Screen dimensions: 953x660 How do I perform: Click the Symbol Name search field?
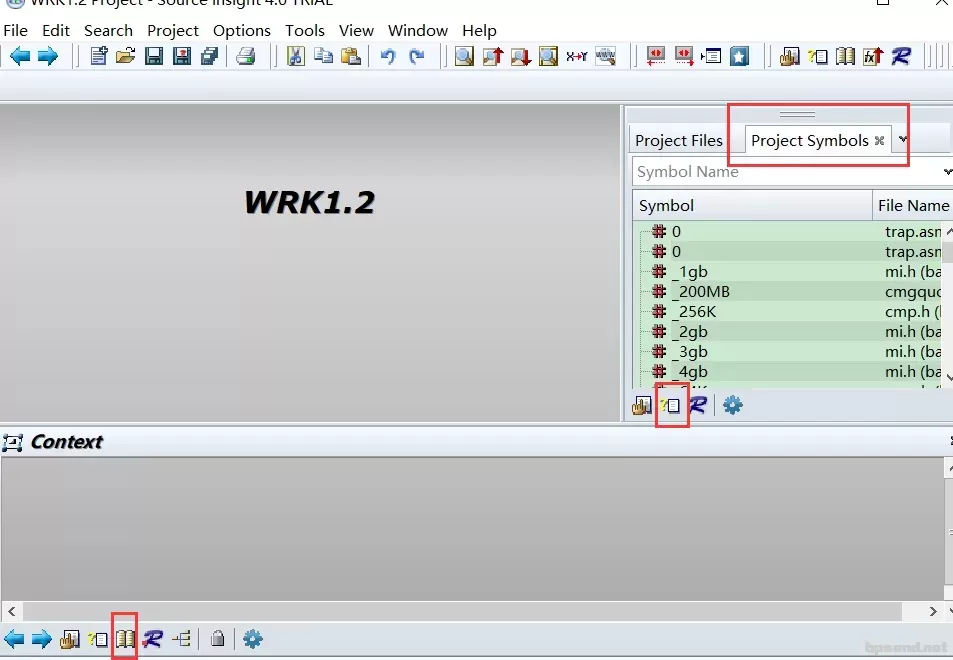point(786,172)
